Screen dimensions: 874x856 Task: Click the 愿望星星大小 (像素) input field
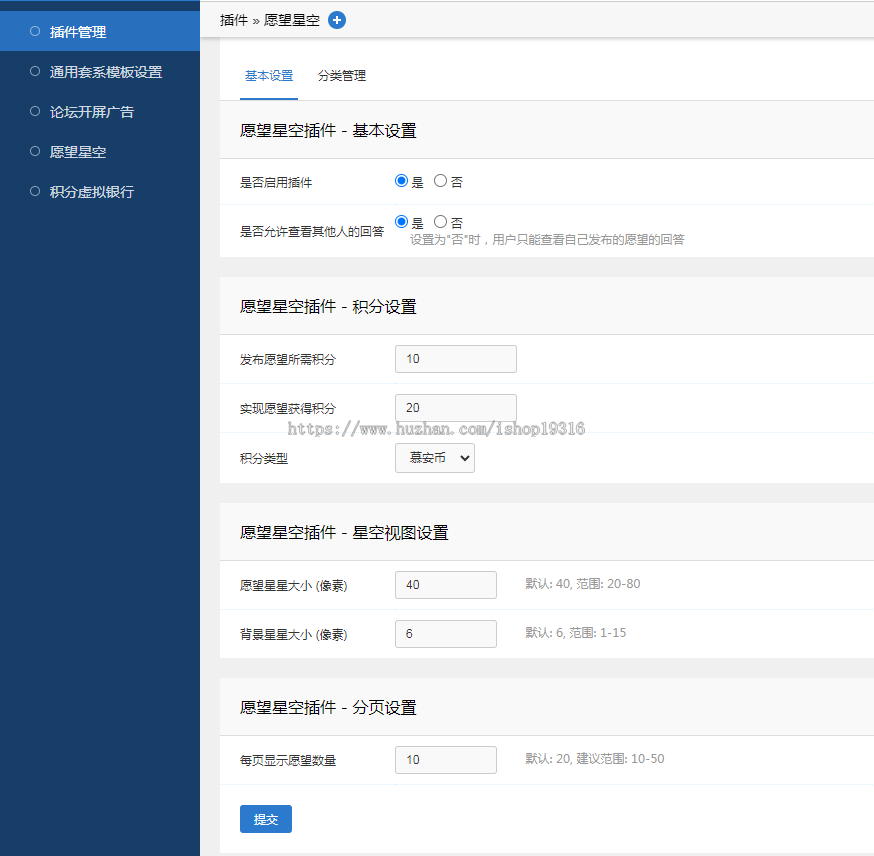[446, 585]
